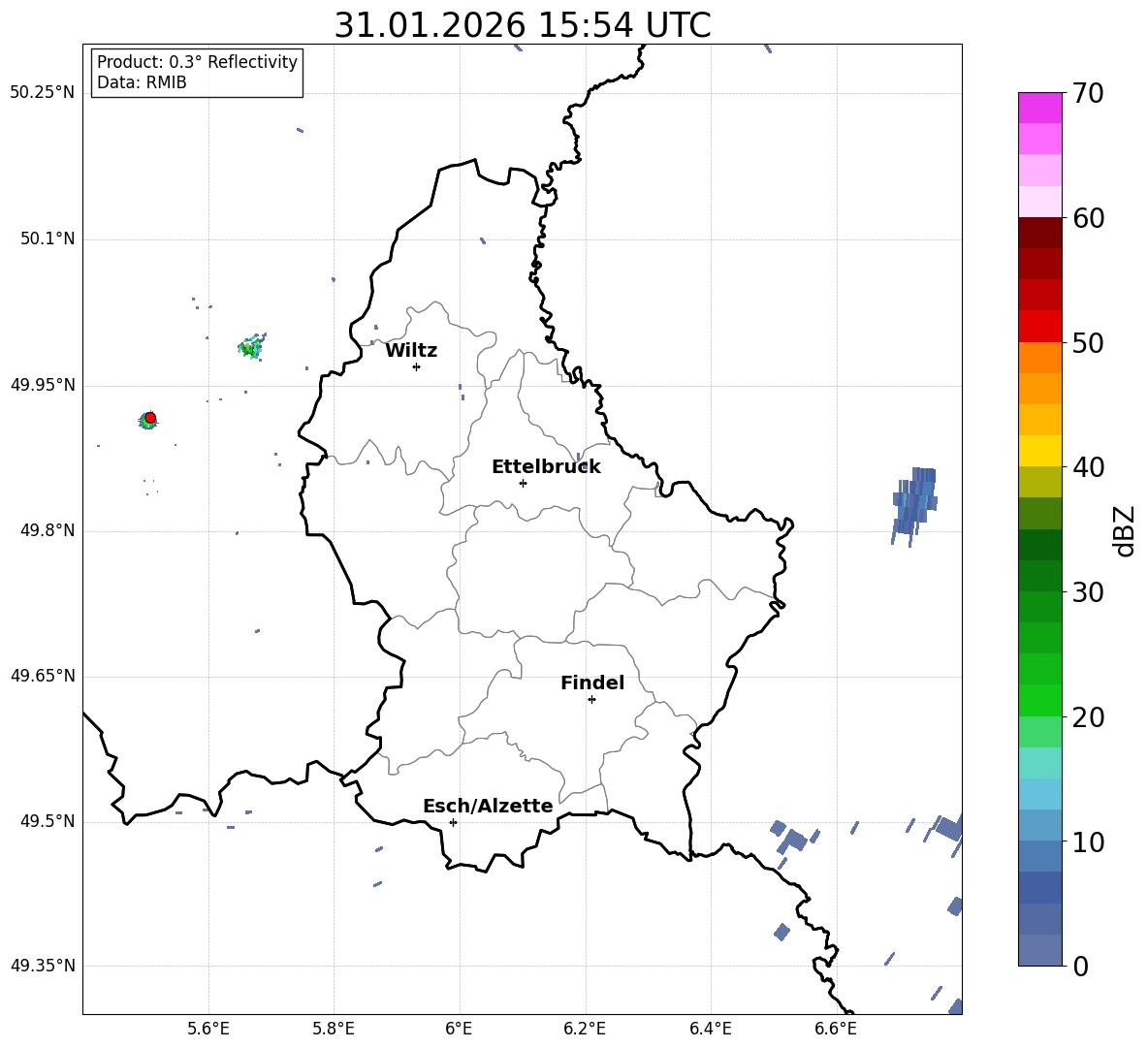Click the colorbar 20 tick label

[1088, 717]
